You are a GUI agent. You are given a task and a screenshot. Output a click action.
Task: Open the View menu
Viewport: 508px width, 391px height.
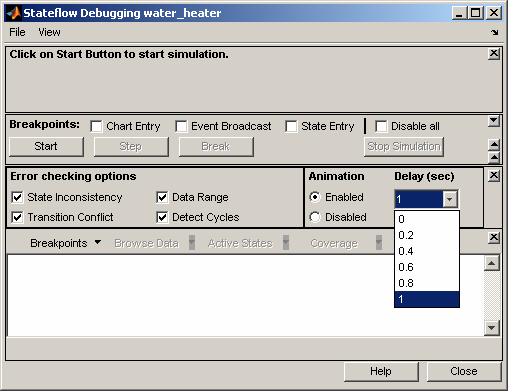(49, 32)
